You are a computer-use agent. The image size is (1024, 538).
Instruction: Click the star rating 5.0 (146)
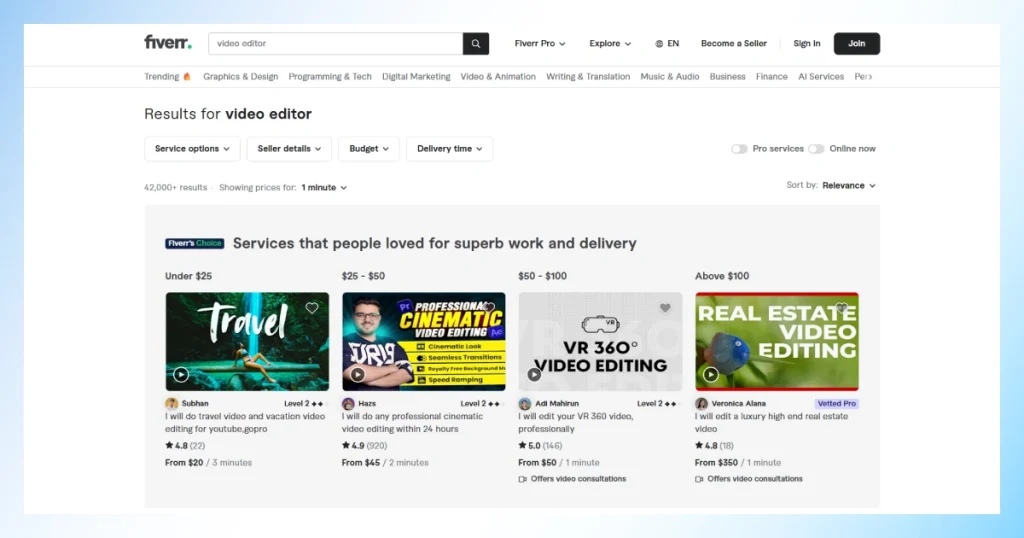(x=540, y=446)
